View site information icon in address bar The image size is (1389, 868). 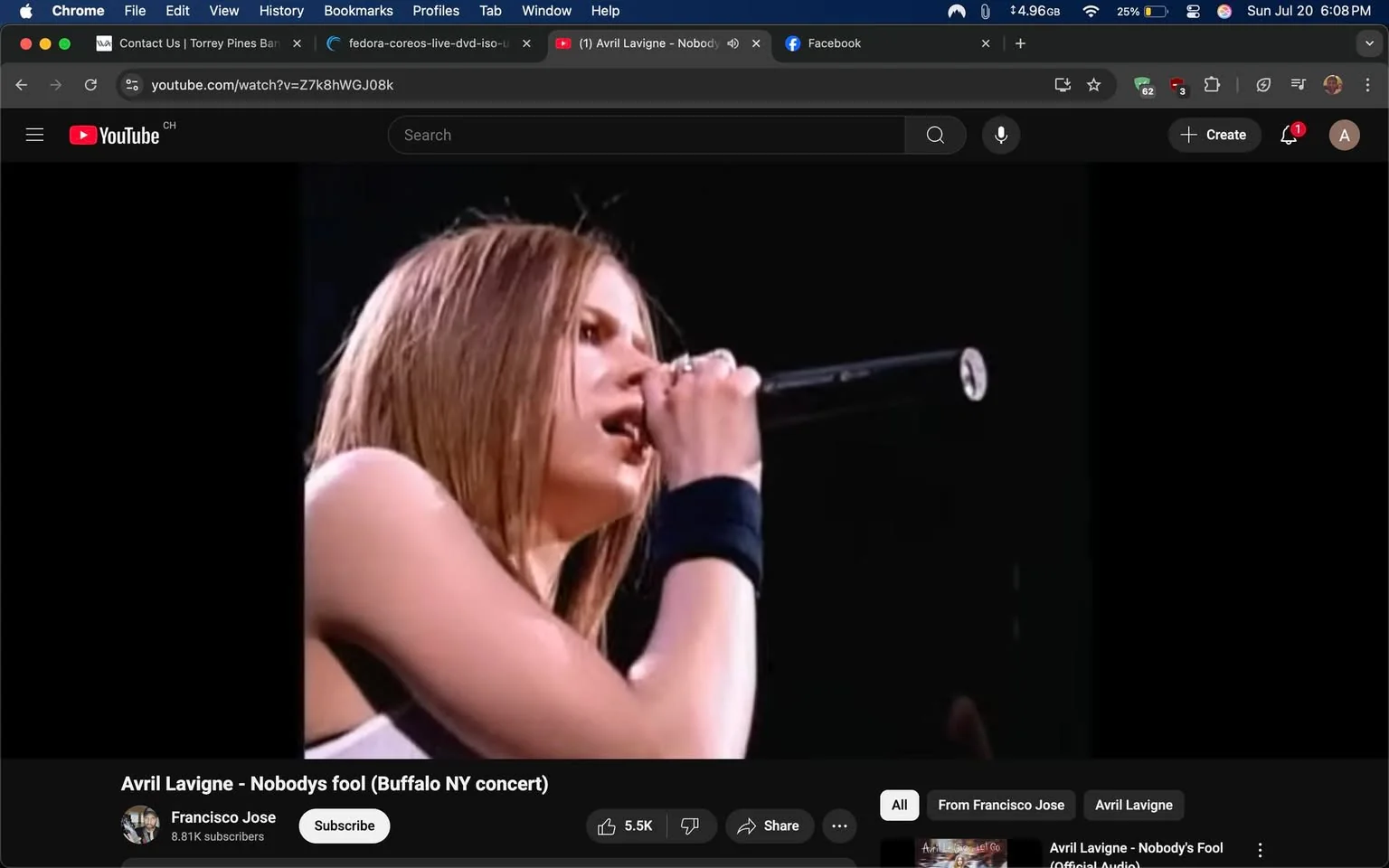[x=132, y=85]
